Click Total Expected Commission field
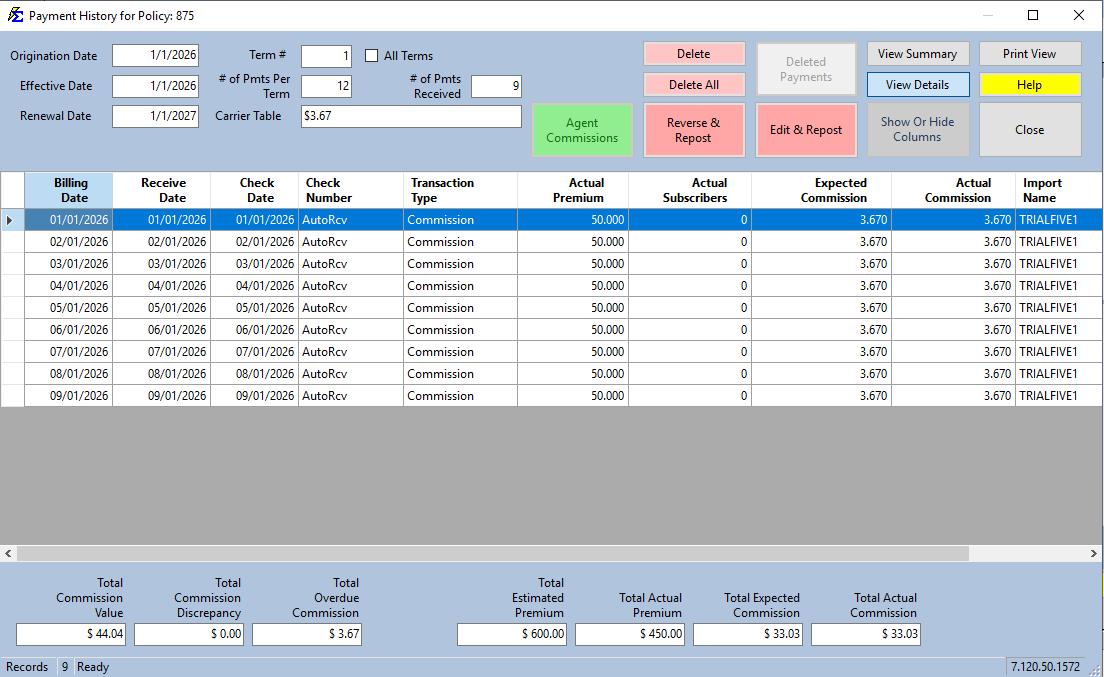Image resolution: width=1104 pixels, height=677 pixels. click(748, 634)
